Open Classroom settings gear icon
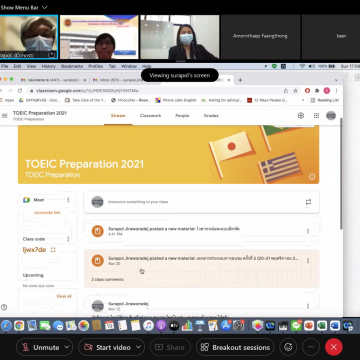 pyautogui.click(x=301, y=116)
